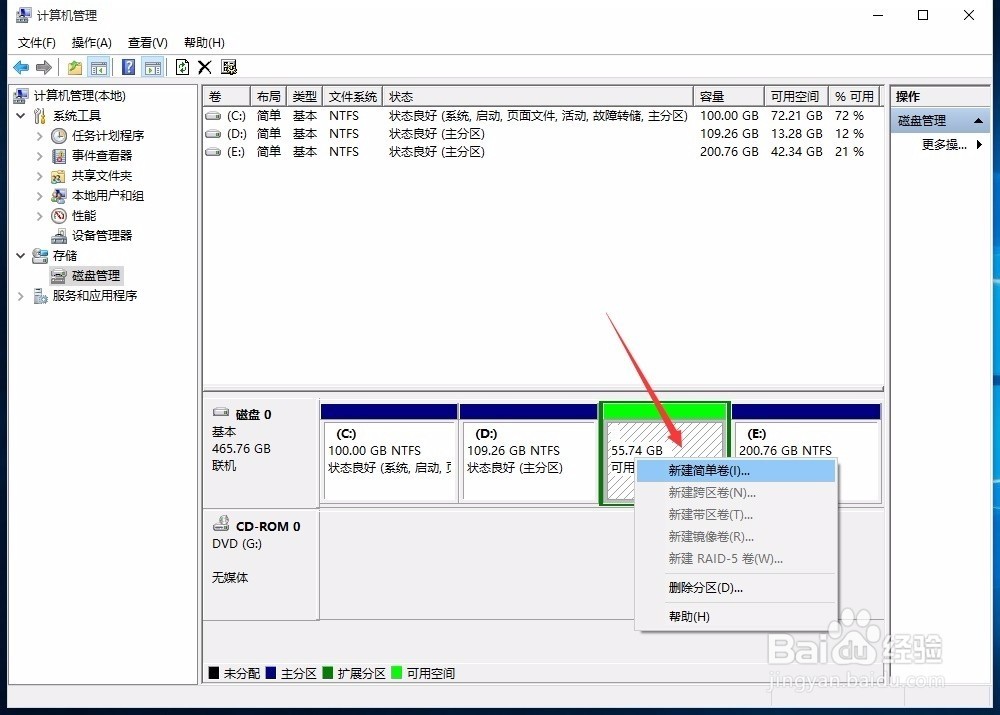Click the Forward navigation arrow icon

point(43,67)
